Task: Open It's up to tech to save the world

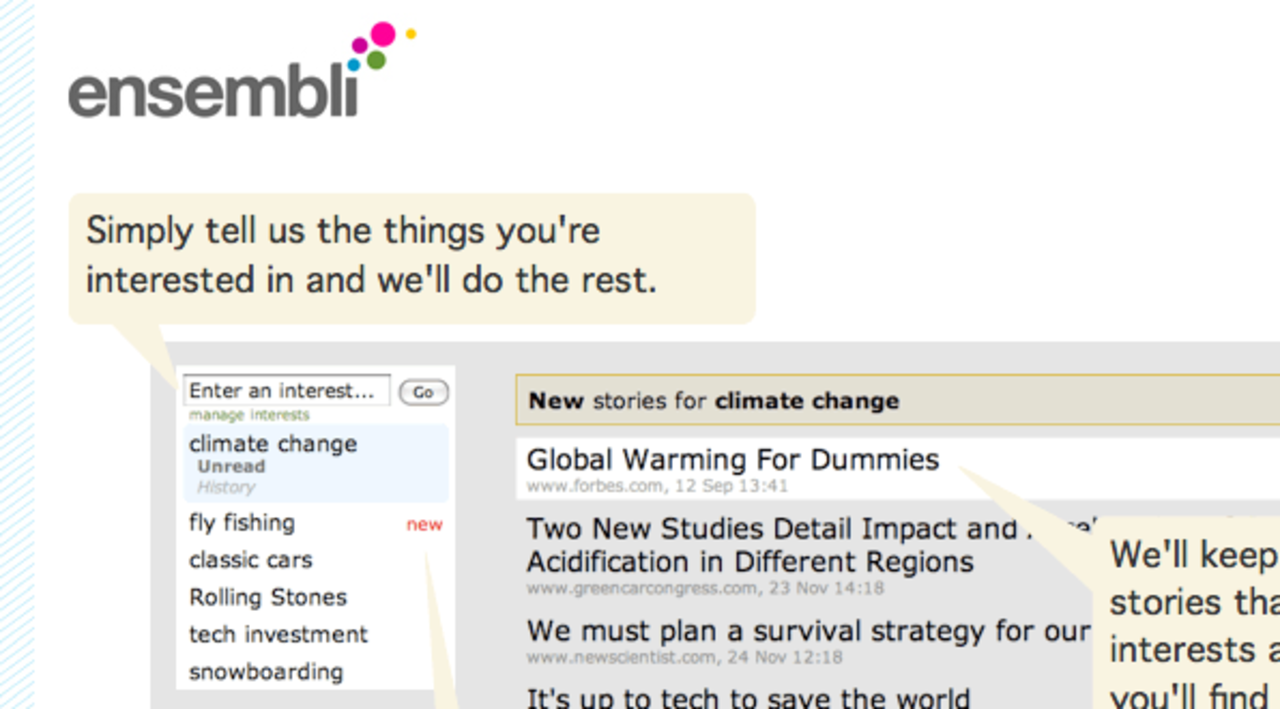Action: tap(748, 697)
